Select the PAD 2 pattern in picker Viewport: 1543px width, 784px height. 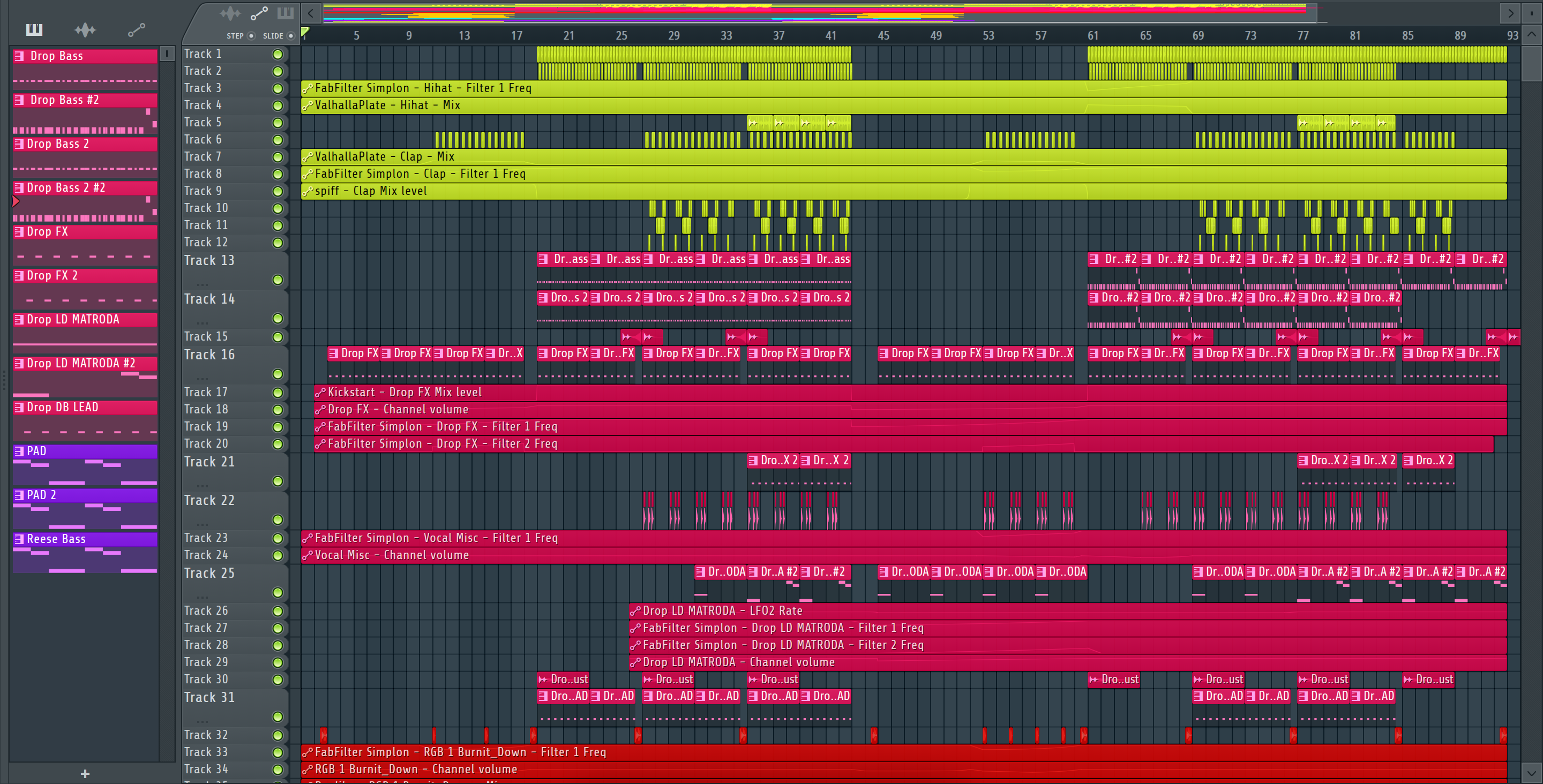point(42,495)
